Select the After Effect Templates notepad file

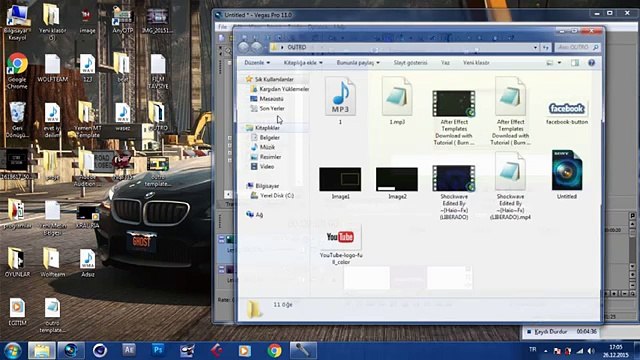pos(510,111)
